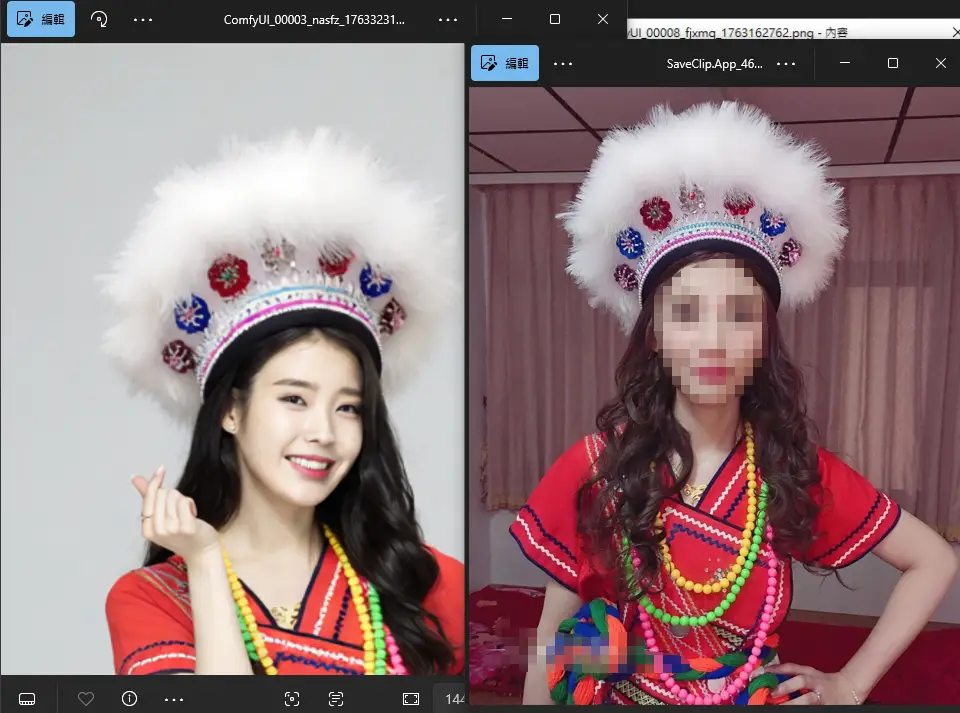Click the zoom percentage showing 144
The image size is (960, 713).
click(x=453, y=698)
